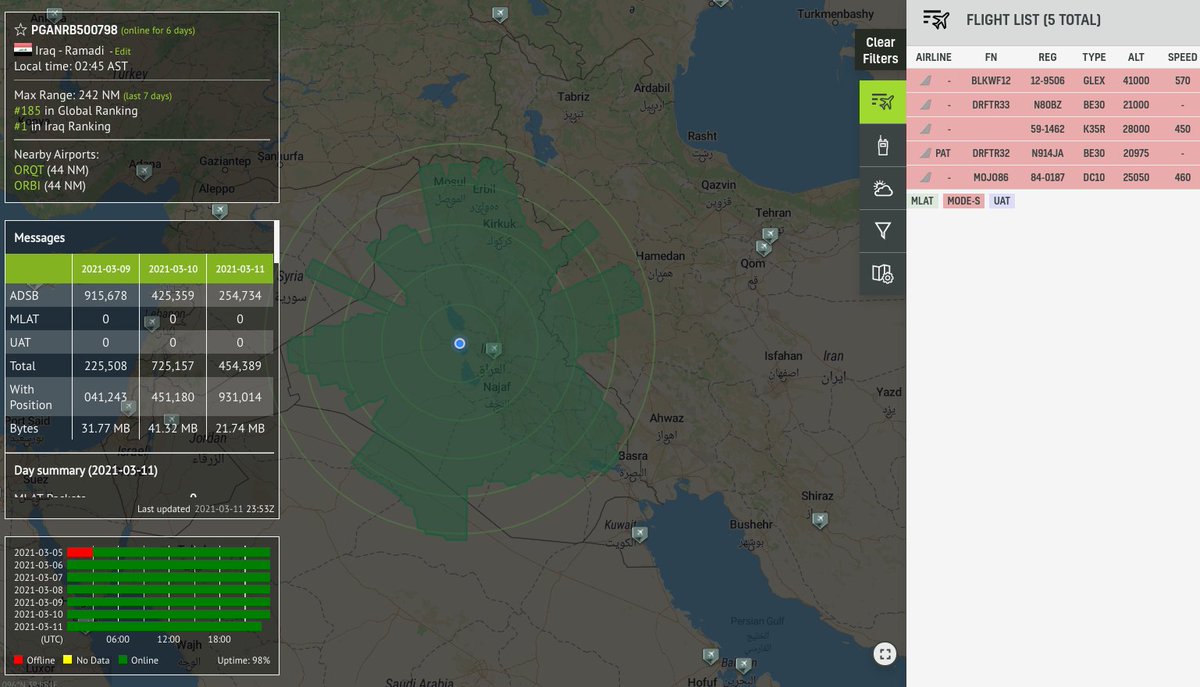Click station name PGANRB500798

[x=74, y=30]
